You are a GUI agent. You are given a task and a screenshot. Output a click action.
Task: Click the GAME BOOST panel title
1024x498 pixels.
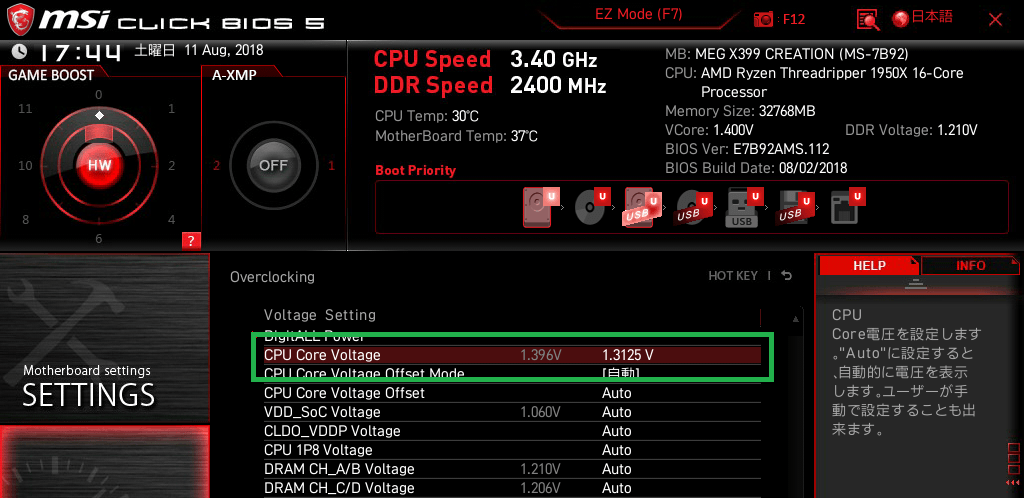coord(51,75)
